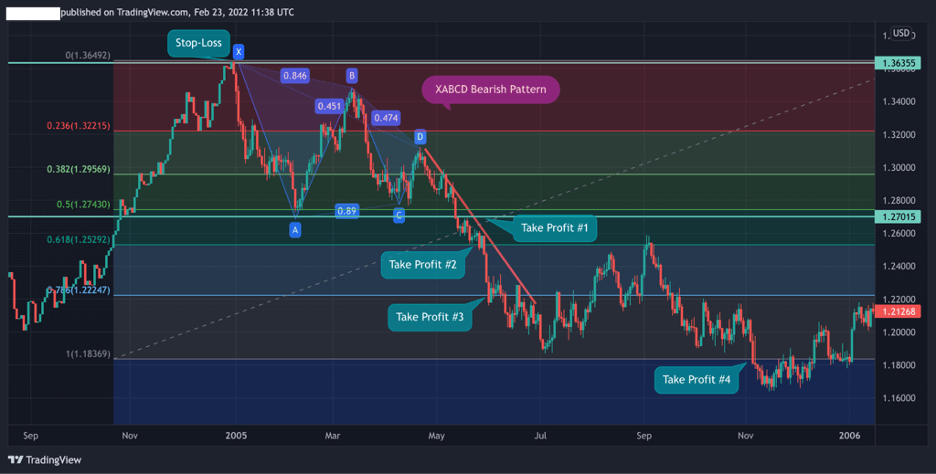Click the Take Profit #3 callout
The image size is (936, 474).
point(430,317)
